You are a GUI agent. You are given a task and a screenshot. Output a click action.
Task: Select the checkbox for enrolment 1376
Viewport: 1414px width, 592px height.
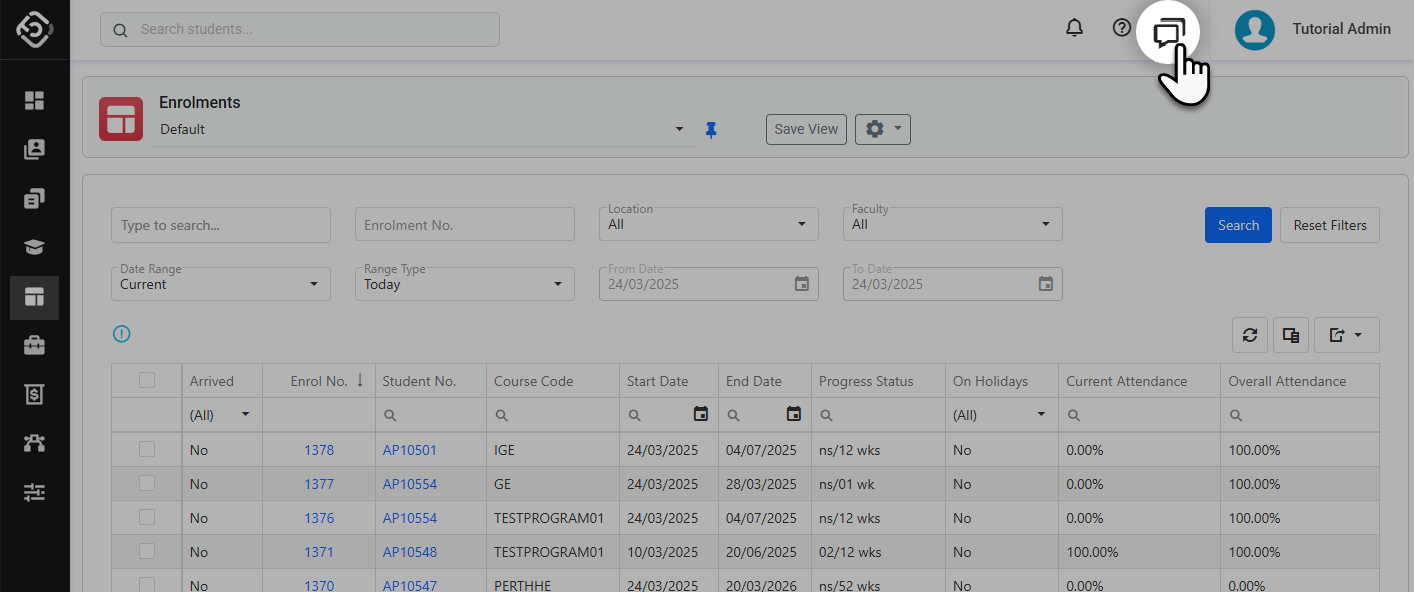click(147, 518)
